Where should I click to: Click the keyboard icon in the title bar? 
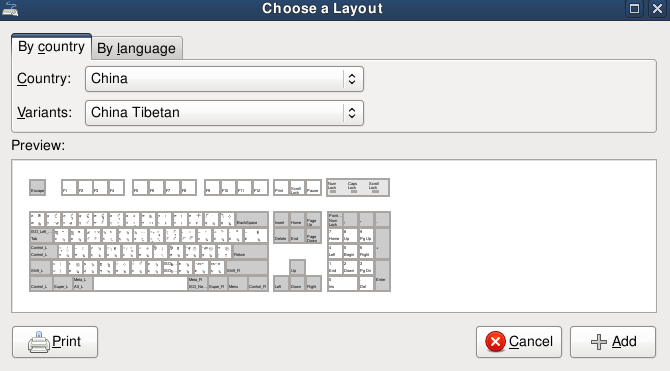point(10,9)
